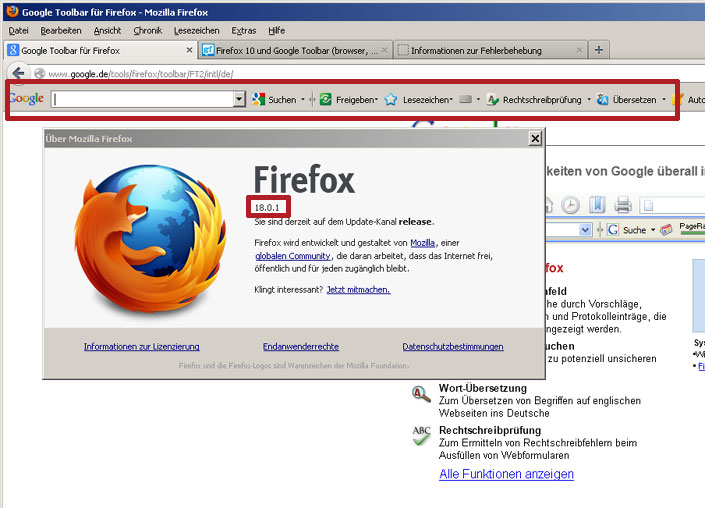Expand the Freigeben dropdown arrow
705x508 pixels.
(376, 99)
